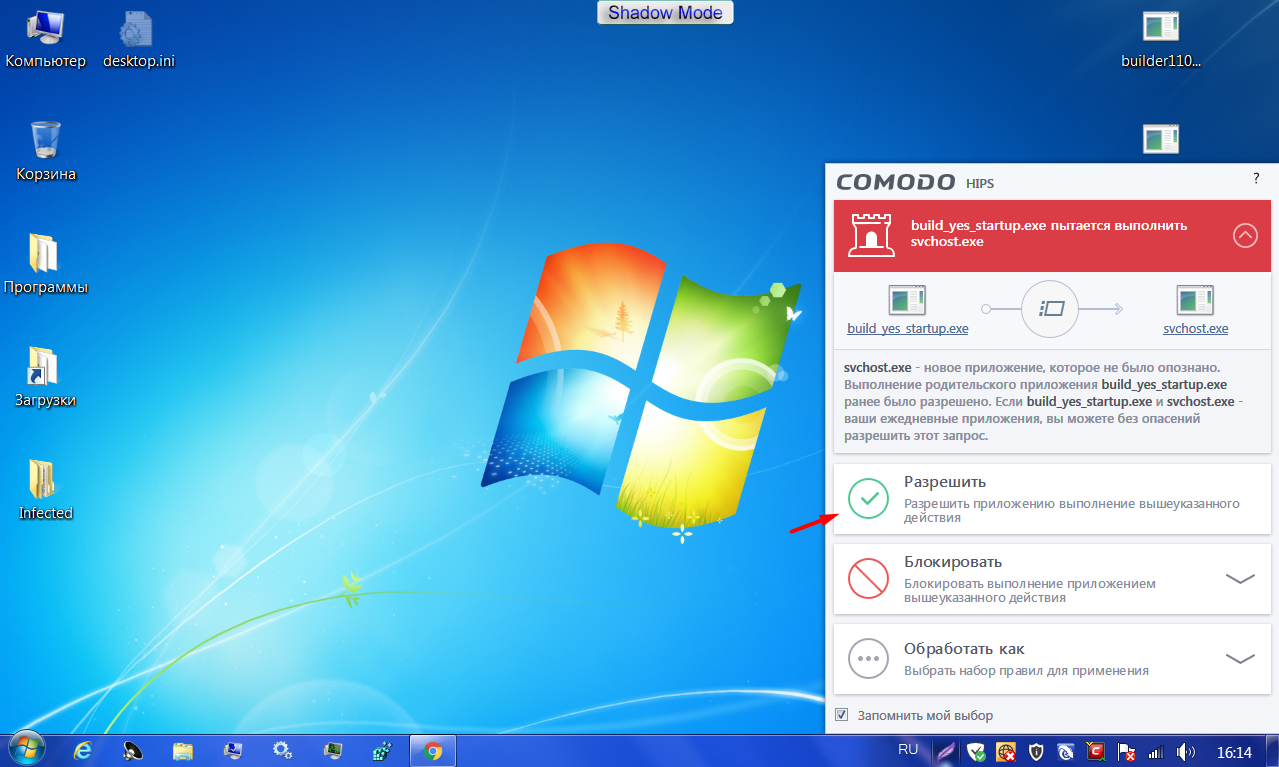Change the RU input language indicator
This screenshot has width=1279, height=767.
[908, 749]
